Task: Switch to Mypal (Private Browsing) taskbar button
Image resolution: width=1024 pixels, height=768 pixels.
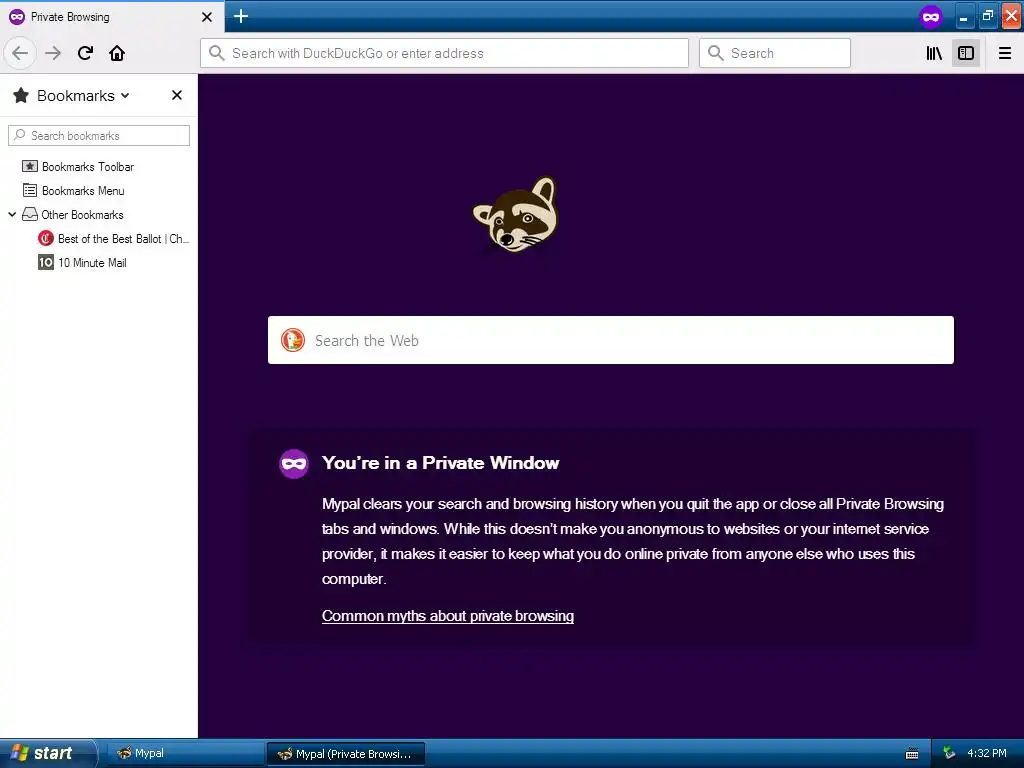Action: coord(346,754)
